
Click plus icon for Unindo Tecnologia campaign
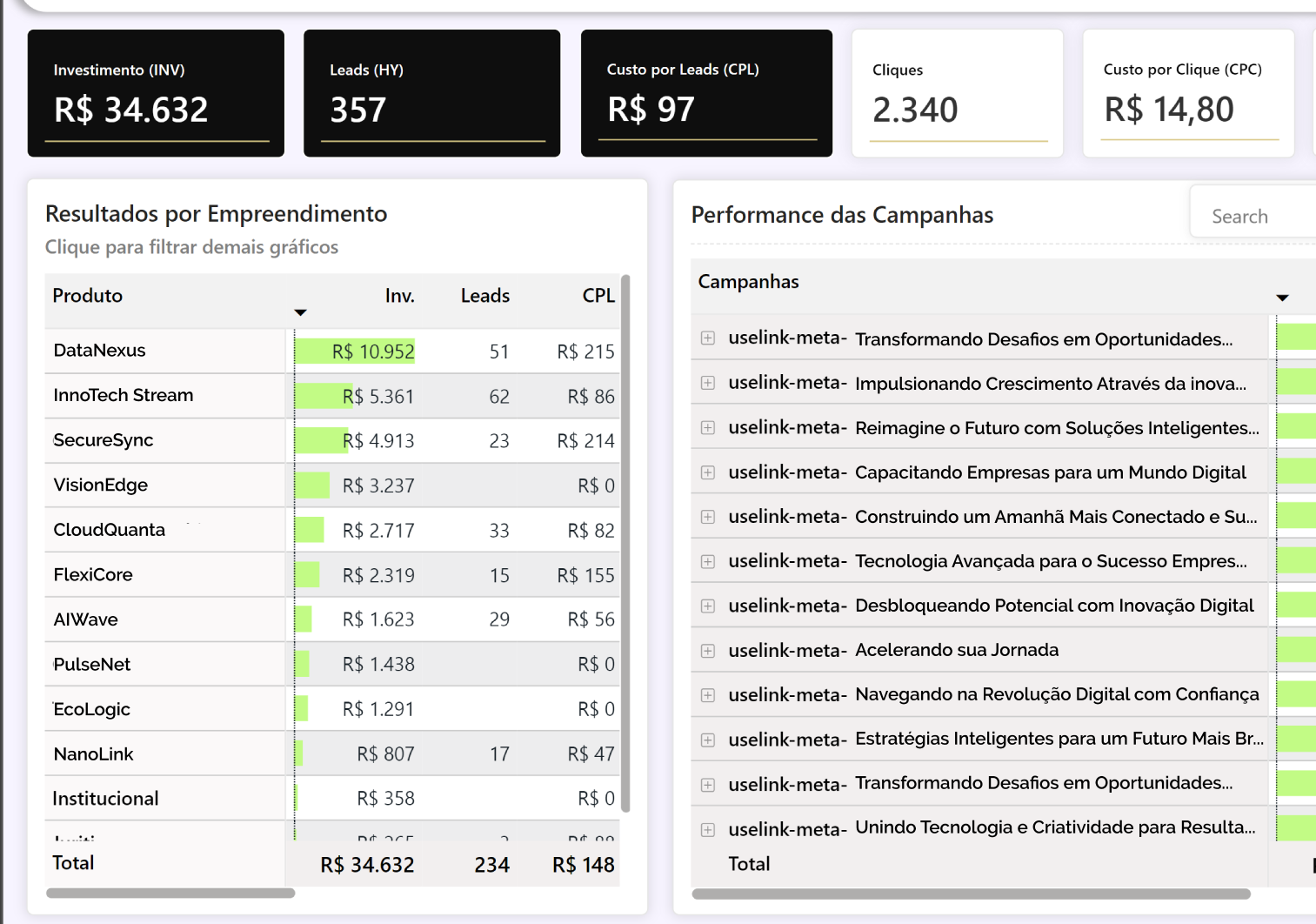click(x=708, y=829)
